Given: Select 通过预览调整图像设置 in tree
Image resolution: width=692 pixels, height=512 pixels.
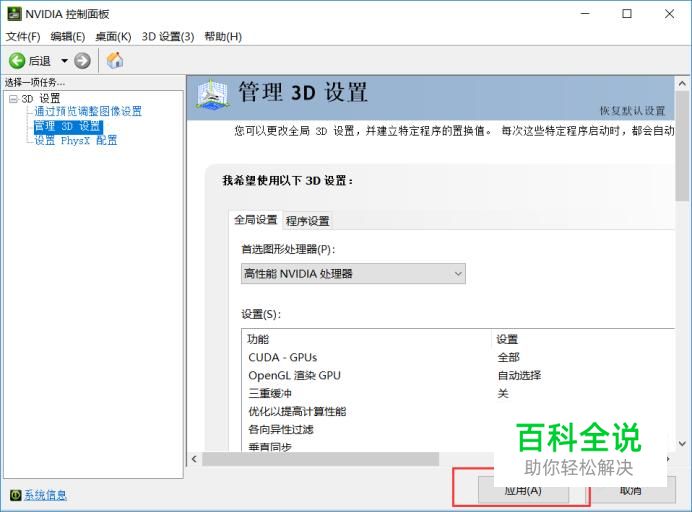Looking at the screenshot, I should point(88,111).
